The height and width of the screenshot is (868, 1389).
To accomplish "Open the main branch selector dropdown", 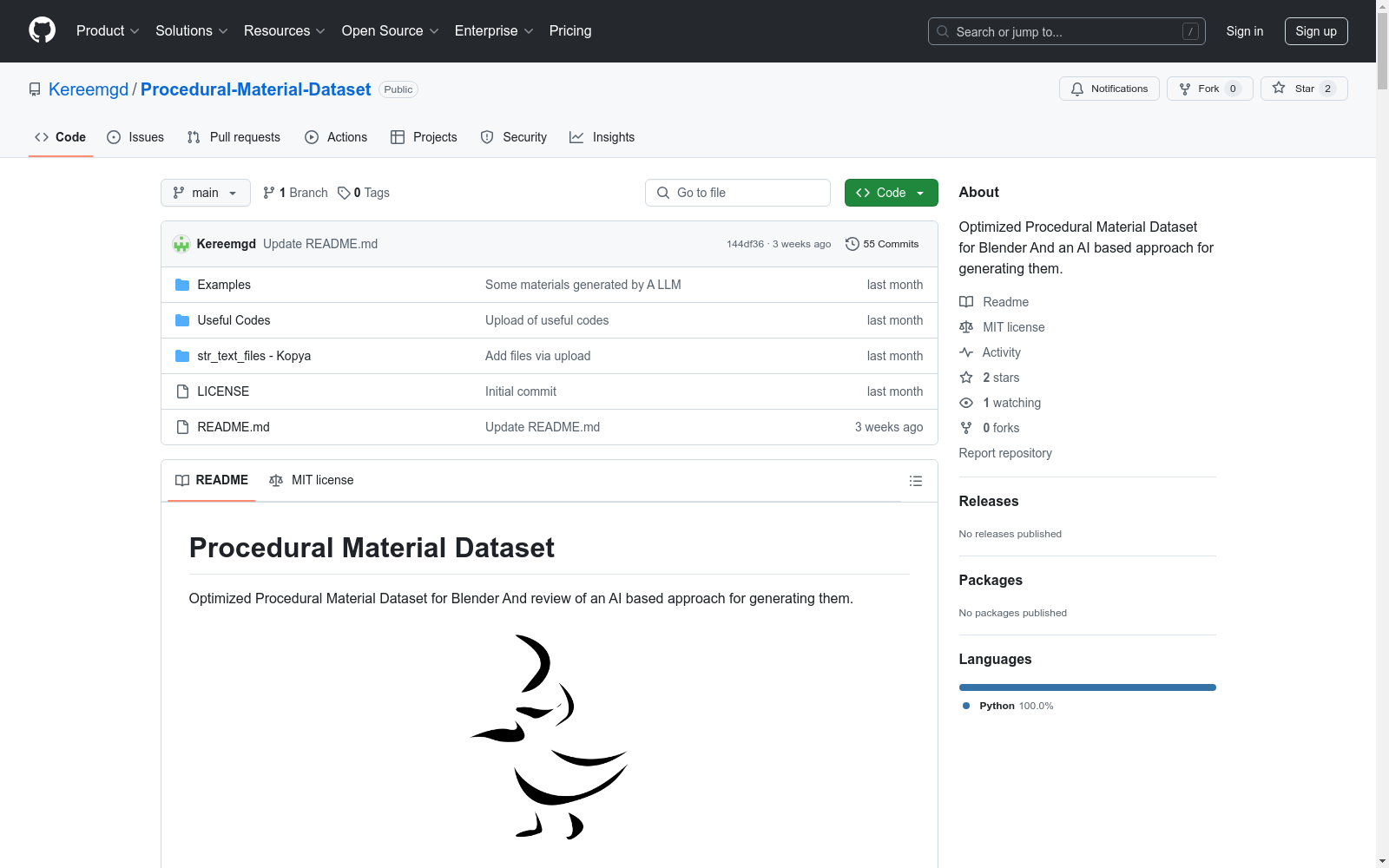I will click(x=206, y=193).
